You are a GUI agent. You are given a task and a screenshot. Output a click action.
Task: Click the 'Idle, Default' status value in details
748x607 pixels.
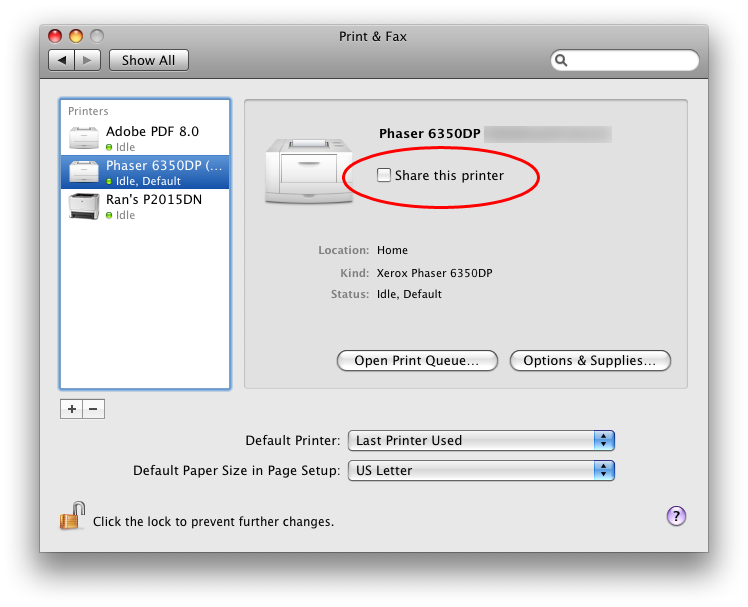coord(409,294)
